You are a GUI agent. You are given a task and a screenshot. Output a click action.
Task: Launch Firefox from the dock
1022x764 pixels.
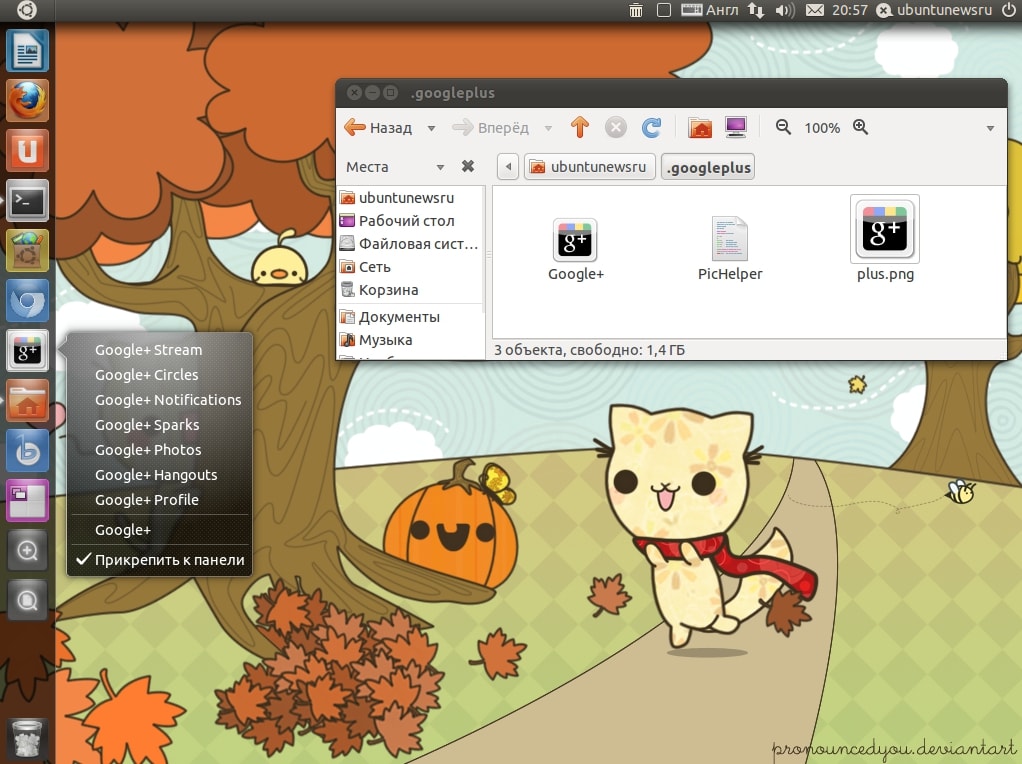pyautogui.click(x=27, y=101)
